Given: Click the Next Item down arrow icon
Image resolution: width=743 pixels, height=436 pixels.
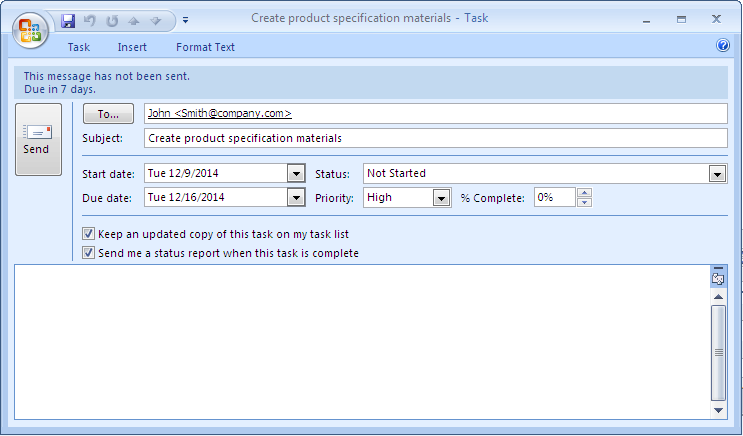Looking at the screenshot, I should (155, 20).
